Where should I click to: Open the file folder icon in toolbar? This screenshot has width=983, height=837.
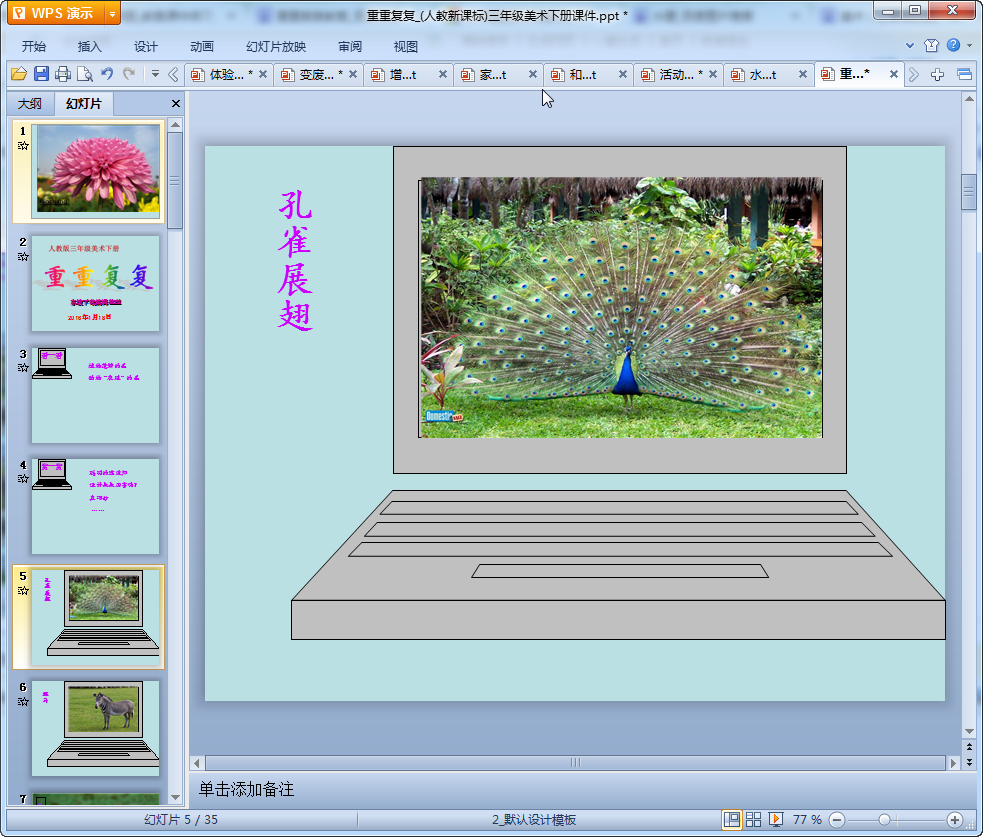[x=19, y=74]
